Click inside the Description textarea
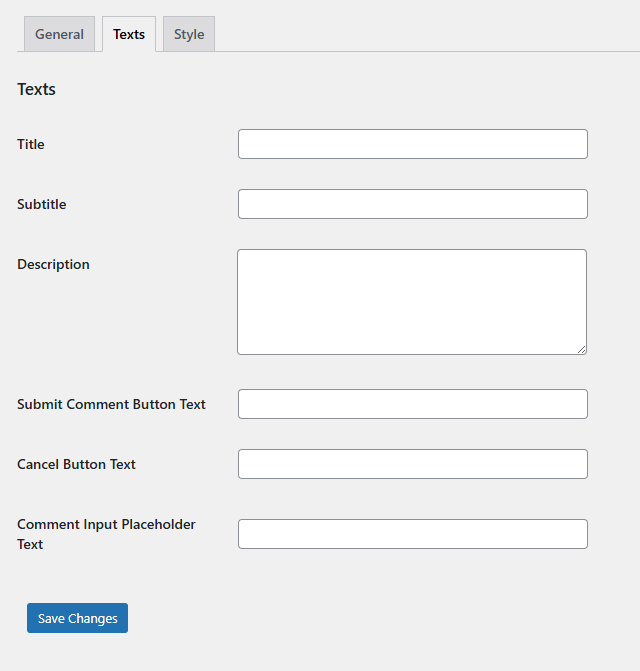This screenshot has width=640, height=671. (x=411, y=301)
